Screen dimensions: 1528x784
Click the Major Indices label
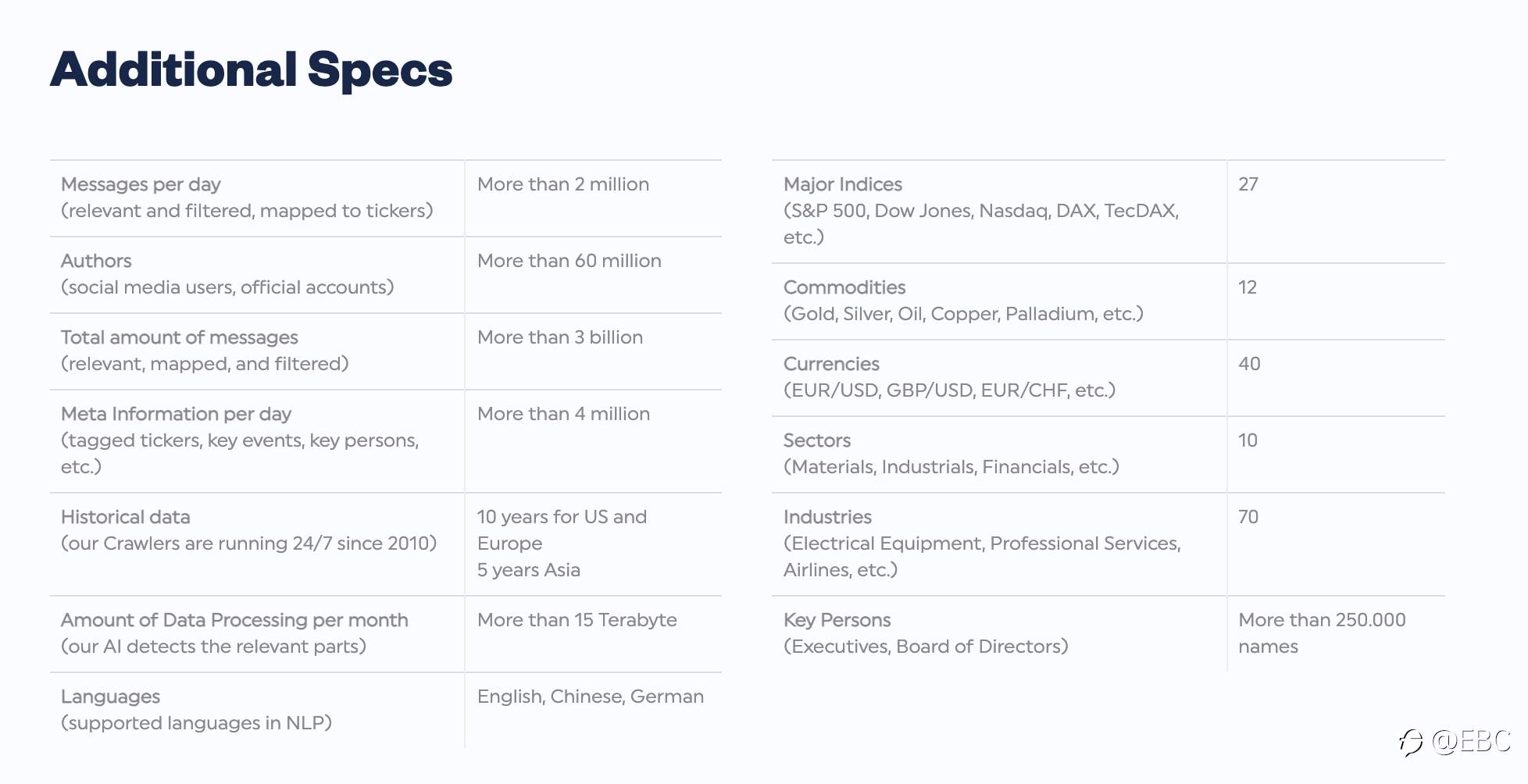point(843,184)
